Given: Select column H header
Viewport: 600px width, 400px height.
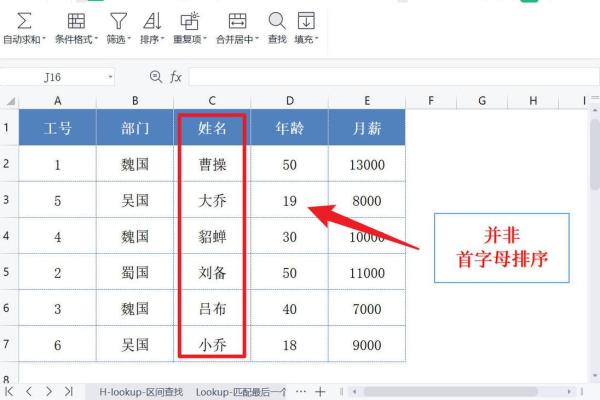Looking at the screenshot, I should (533, 101).
